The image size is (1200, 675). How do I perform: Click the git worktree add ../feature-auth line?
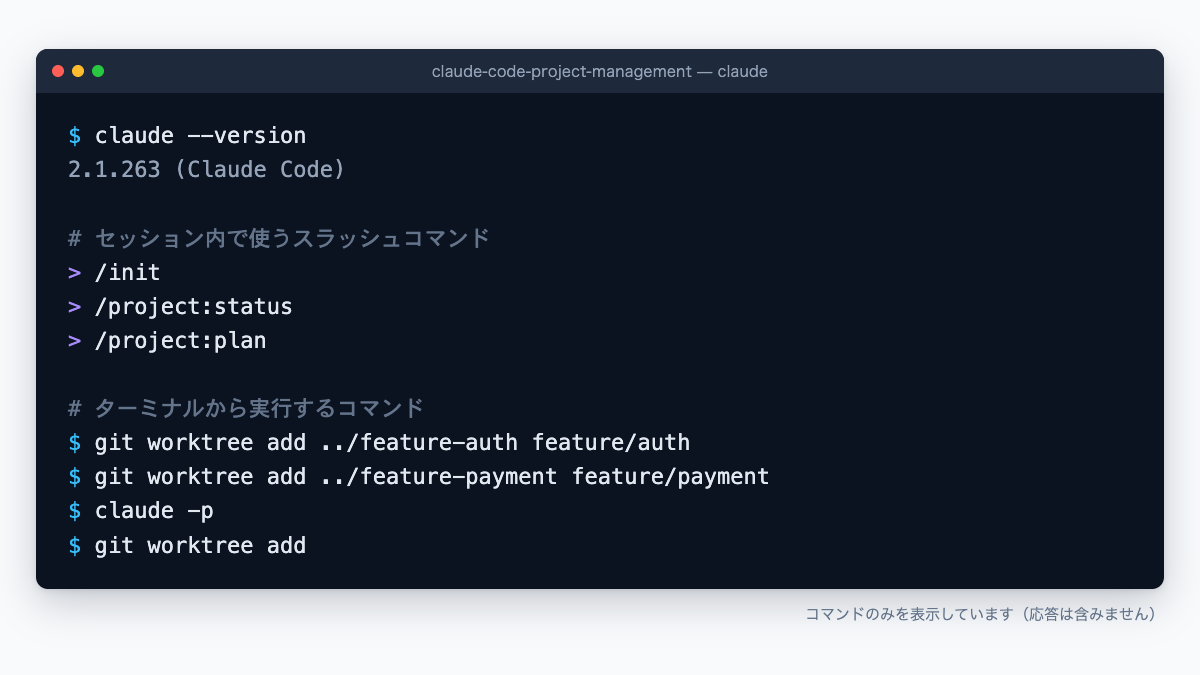pyautogui.click(x=379, y=443)
